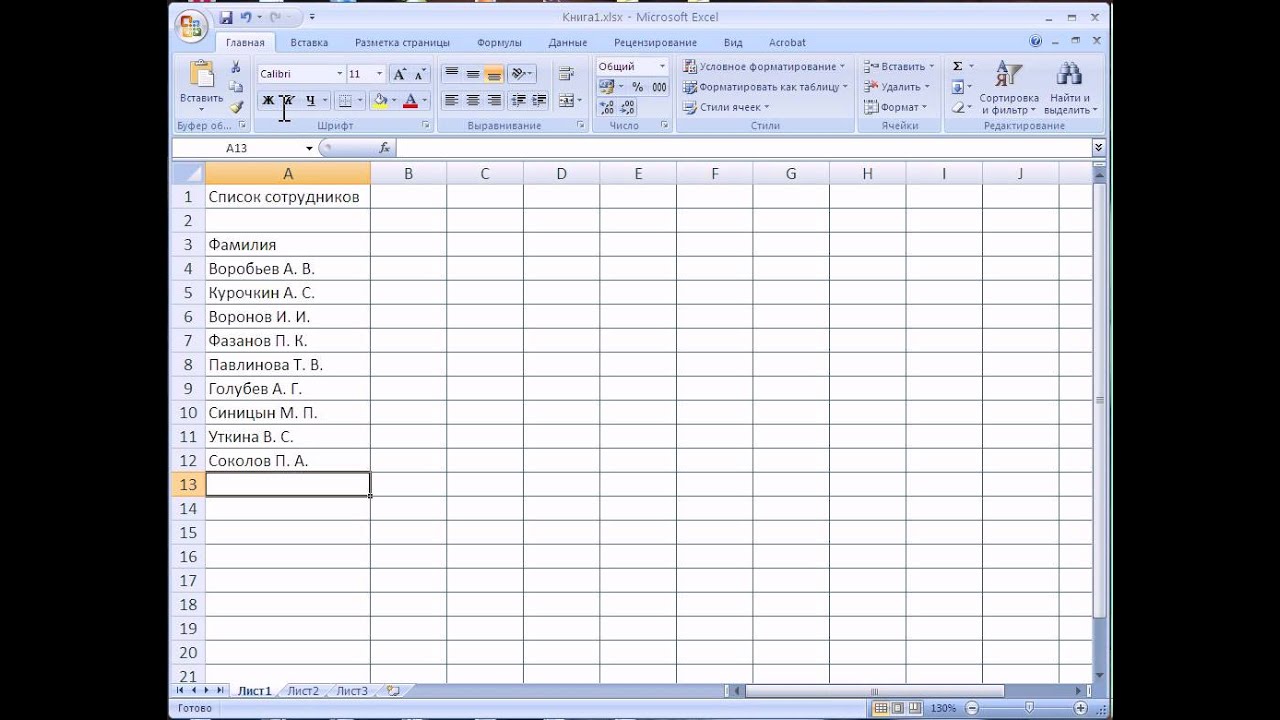Image resolution: width=1280 pixels, height=720 pixels.
Task: Open the round Office button menu
Action: click(x=190, y=26)
